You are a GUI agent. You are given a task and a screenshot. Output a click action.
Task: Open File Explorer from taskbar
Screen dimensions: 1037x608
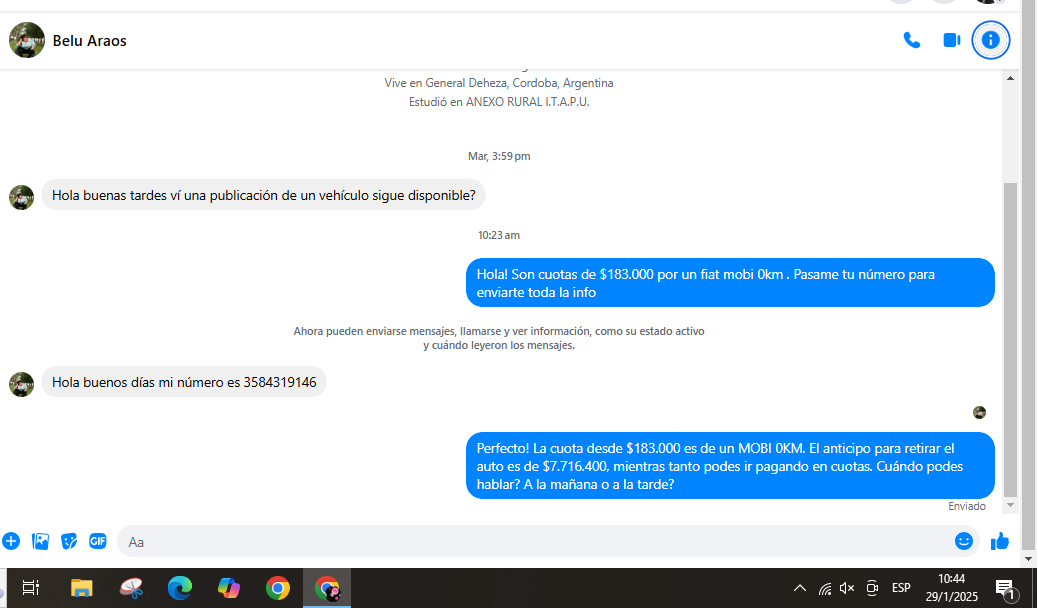point(81,587)
